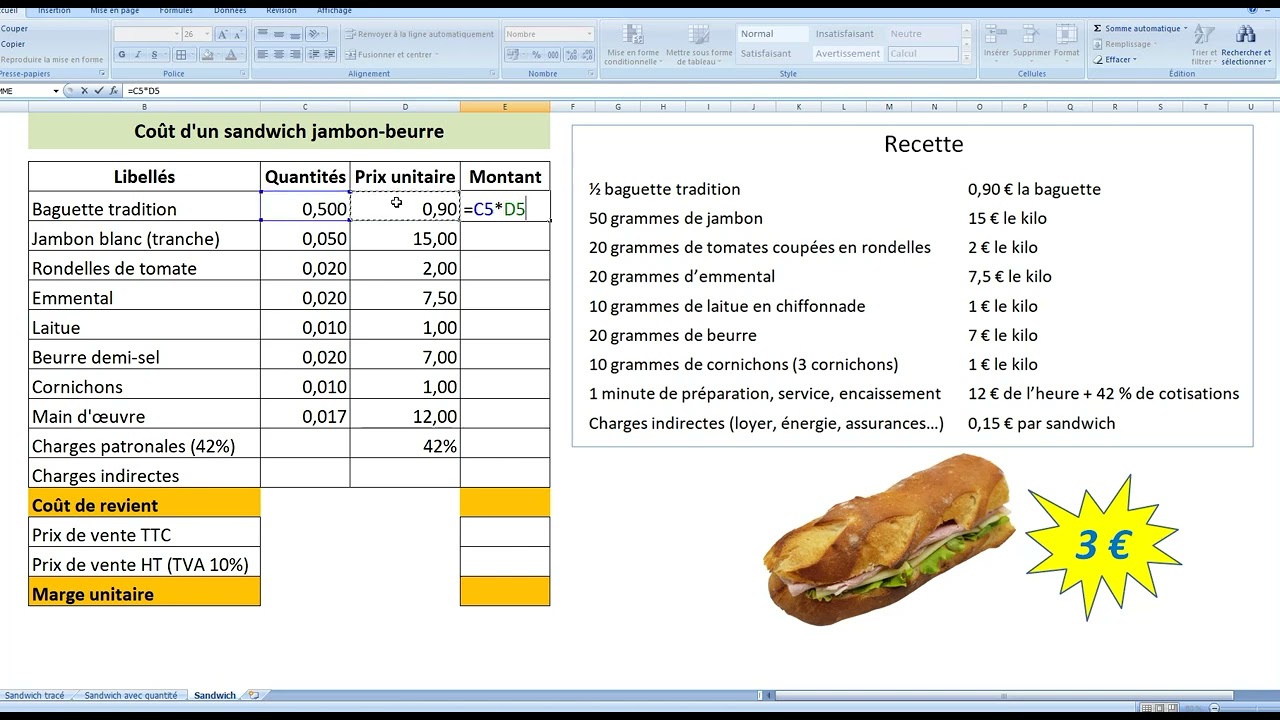Open the font size dropdown

(x=205, y=34)
